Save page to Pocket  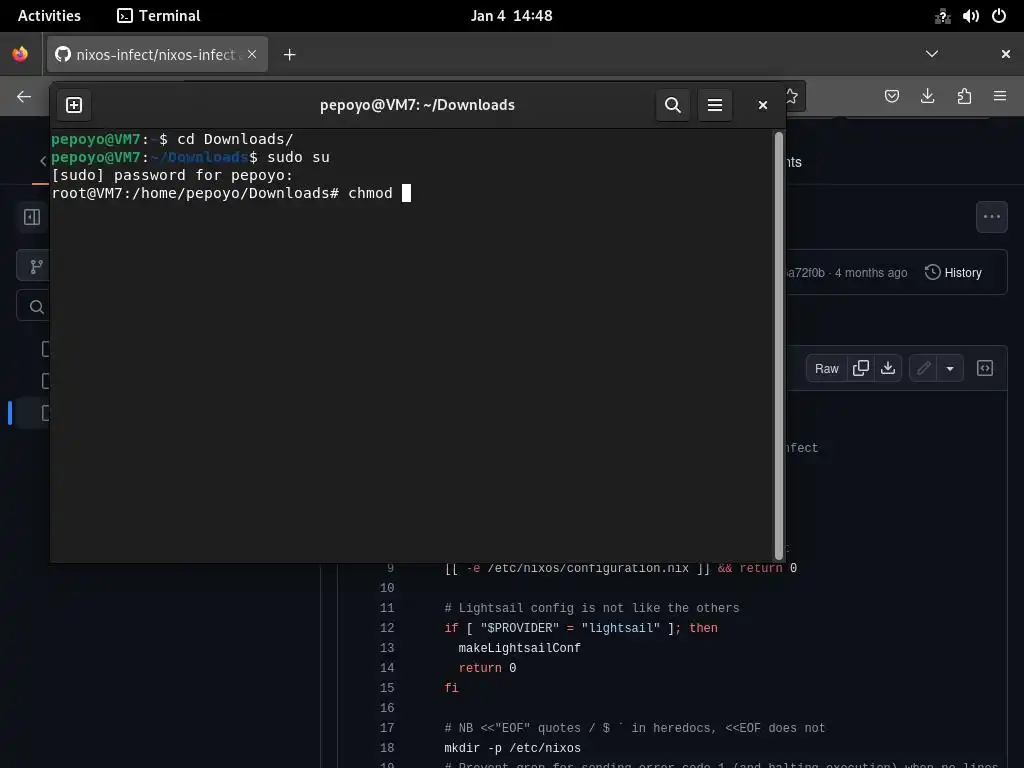click(891, 97)
